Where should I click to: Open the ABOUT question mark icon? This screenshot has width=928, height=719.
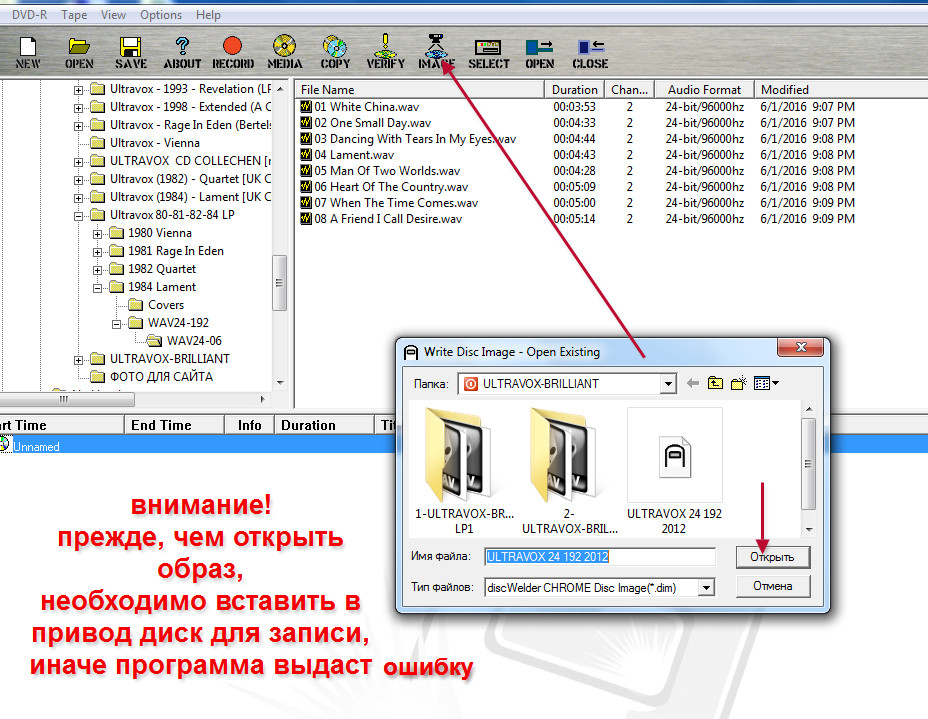[x=182, y=53]
